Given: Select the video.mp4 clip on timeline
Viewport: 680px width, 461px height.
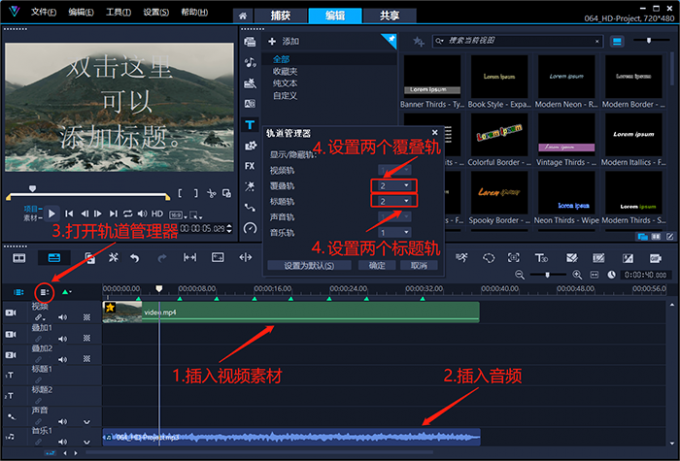Looking at the screenshot, I should pos(291,312).
